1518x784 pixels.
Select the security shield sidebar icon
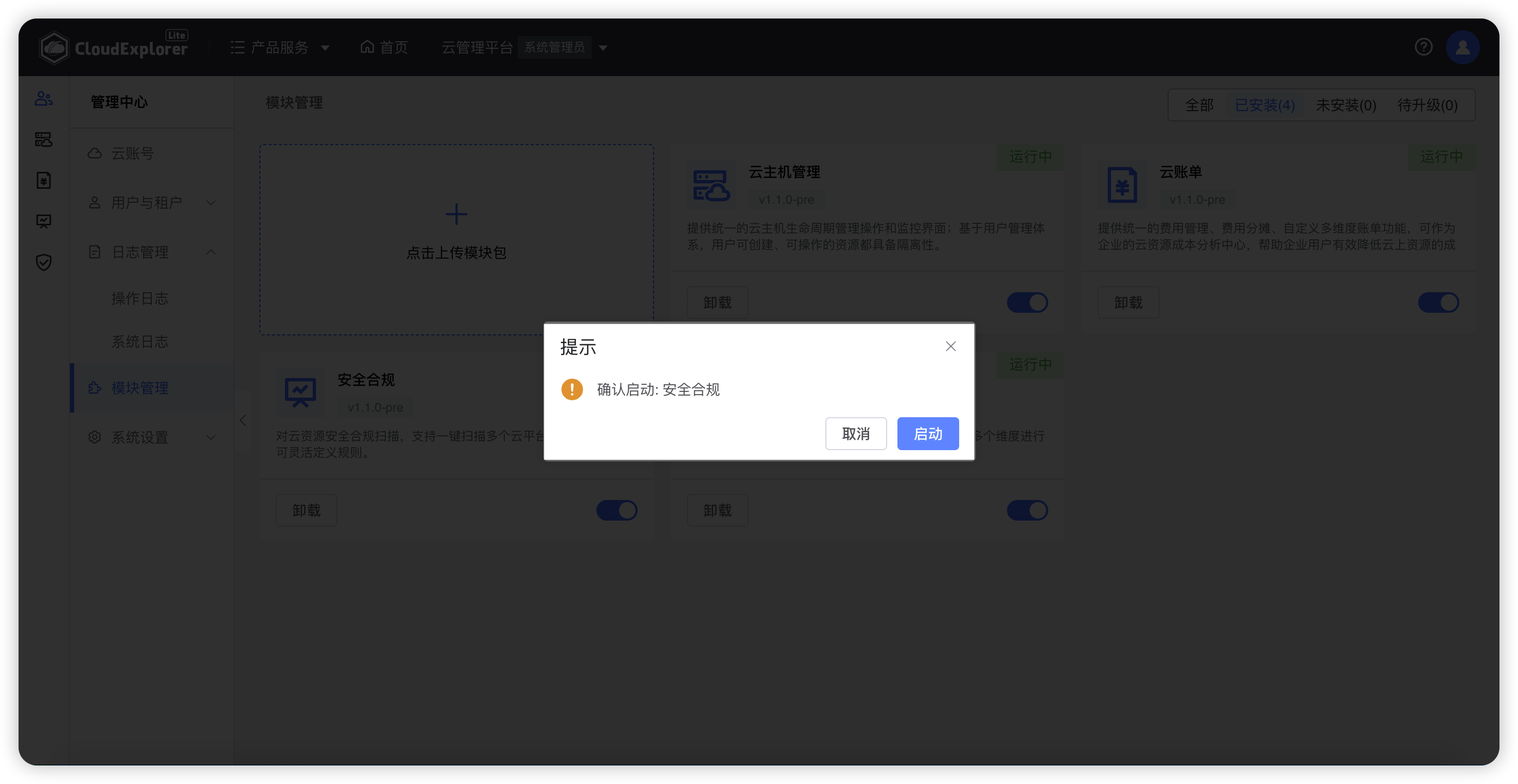44,262
